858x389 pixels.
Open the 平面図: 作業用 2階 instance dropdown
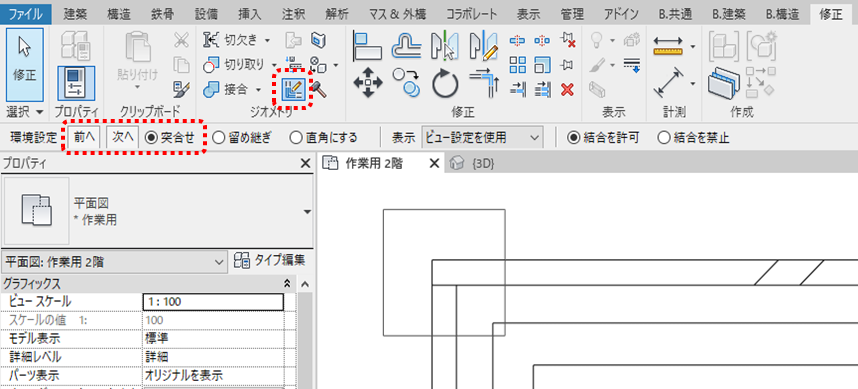(x=114, y=262)
